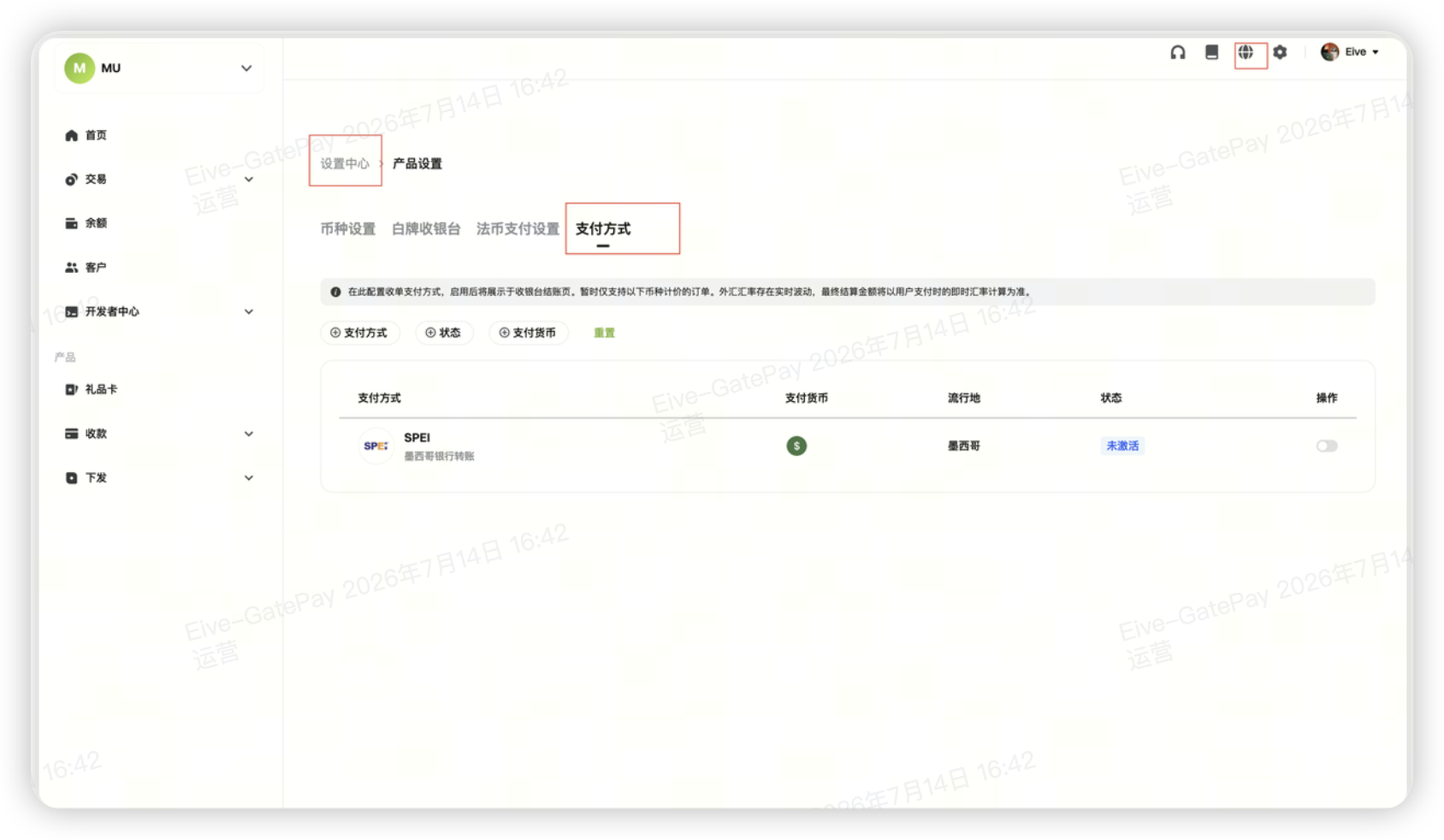Add 支付货币 filter

tap(528, 333)
